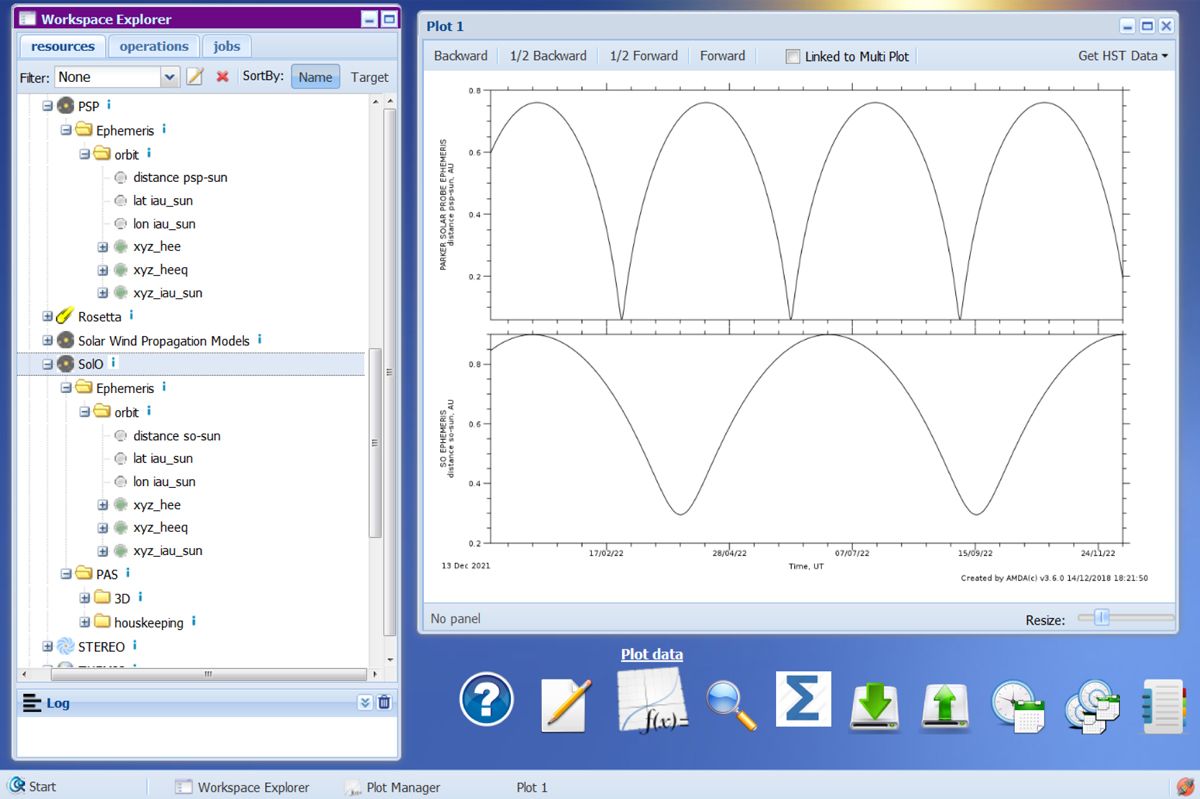Open the Get HST Data dropdown
Image resolution: width=1200 pixels, height=799 pixels.
tap(1122, 56)
